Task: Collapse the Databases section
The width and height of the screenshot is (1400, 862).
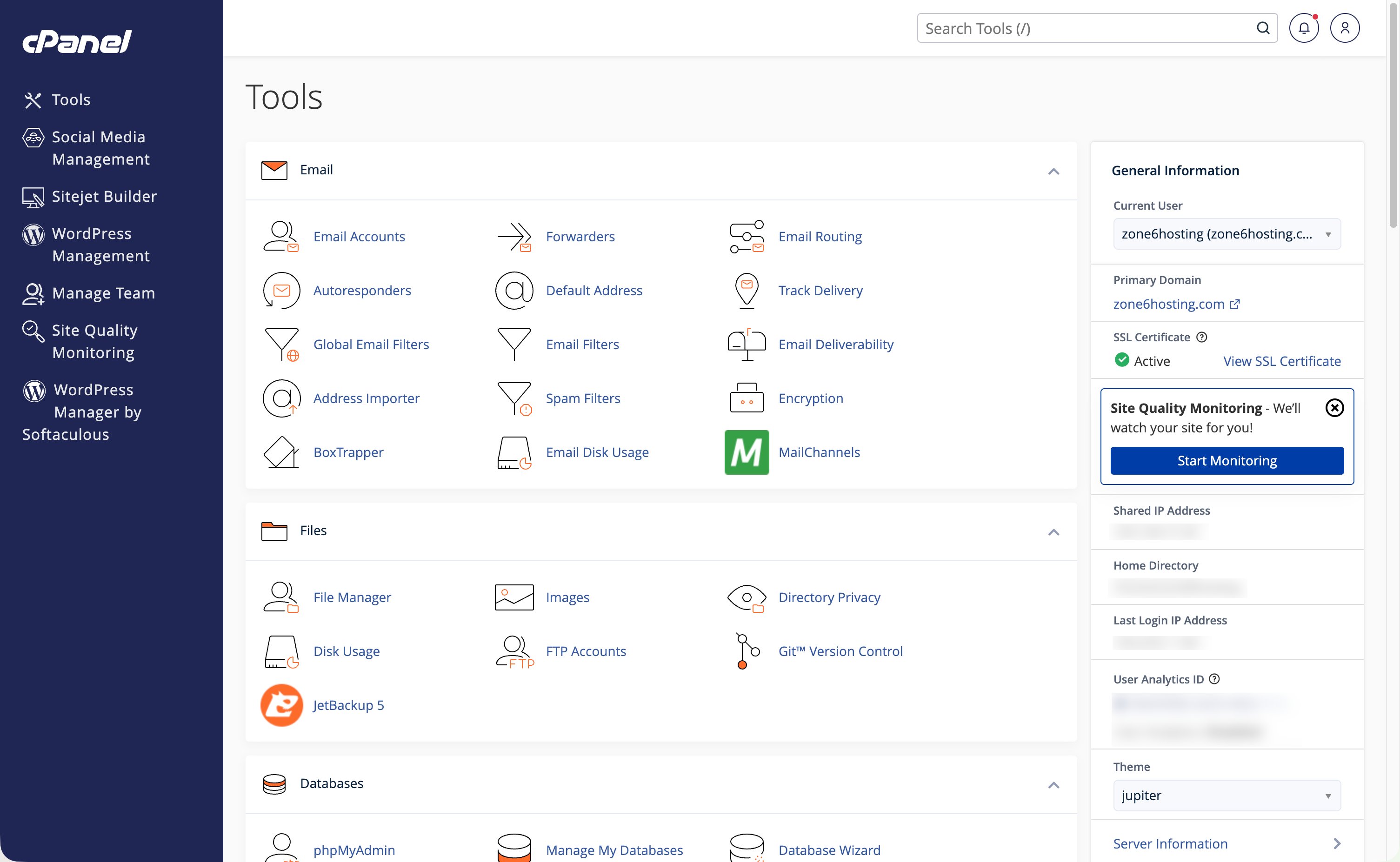Action: tap(1053, 785)
